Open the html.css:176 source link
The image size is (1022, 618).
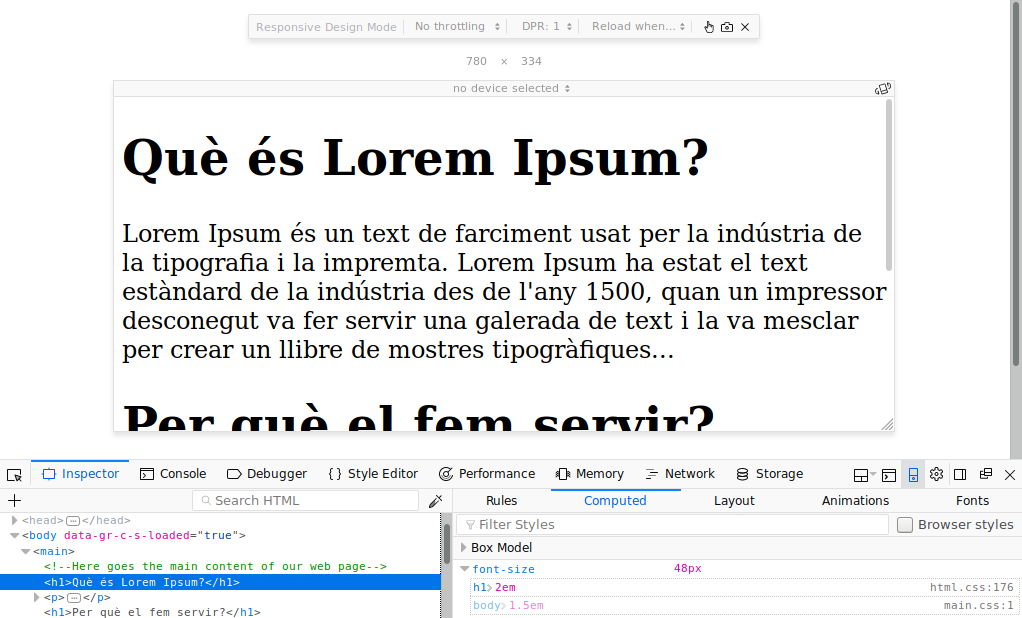coord(971,588)
